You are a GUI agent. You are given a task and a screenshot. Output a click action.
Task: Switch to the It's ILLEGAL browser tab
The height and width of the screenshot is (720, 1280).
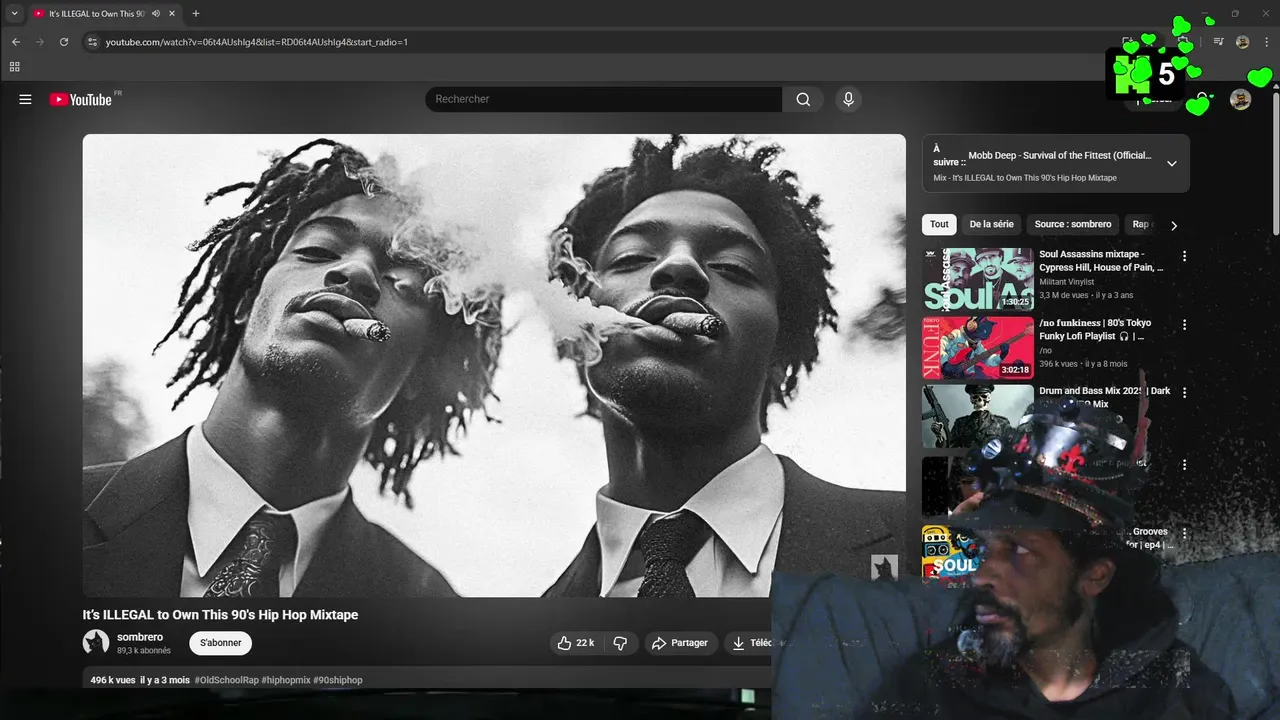(x=96, y=14)
